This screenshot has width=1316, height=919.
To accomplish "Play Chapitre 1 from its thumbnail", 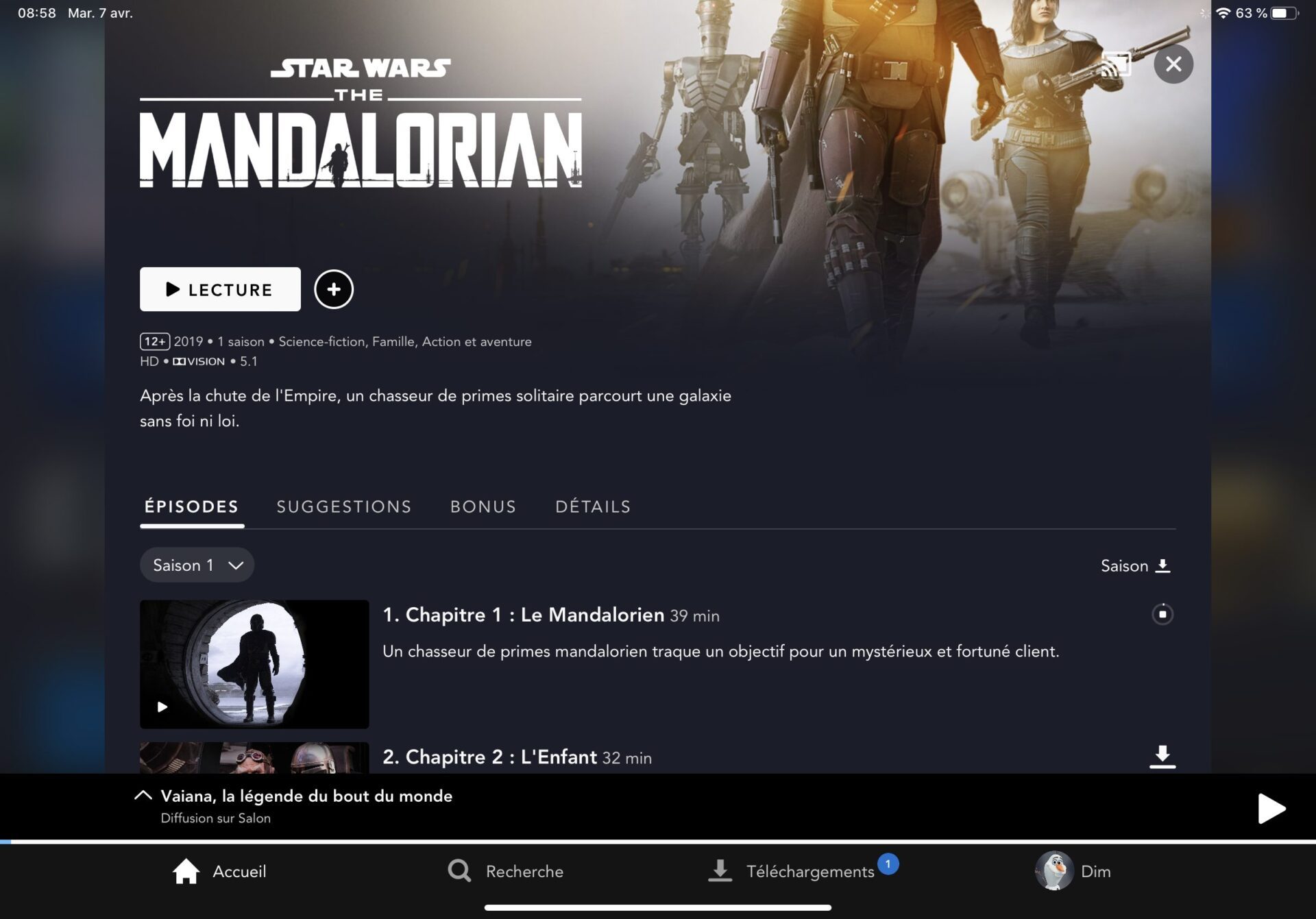I will [254, 664].
